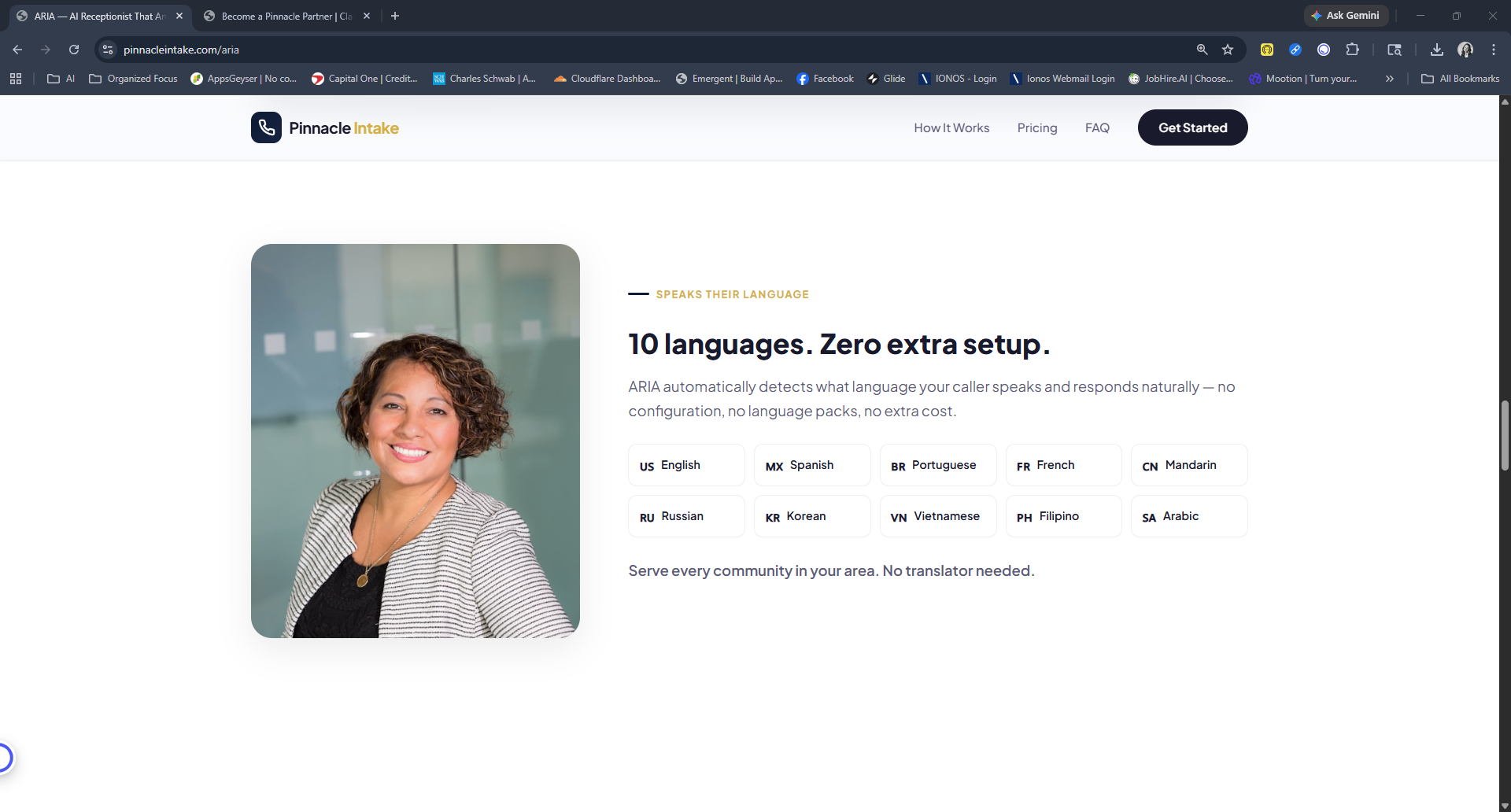This screenshot has width=1511, height=812.
Task: Click Ask Gemini button
Action: tap(1346, 16)
